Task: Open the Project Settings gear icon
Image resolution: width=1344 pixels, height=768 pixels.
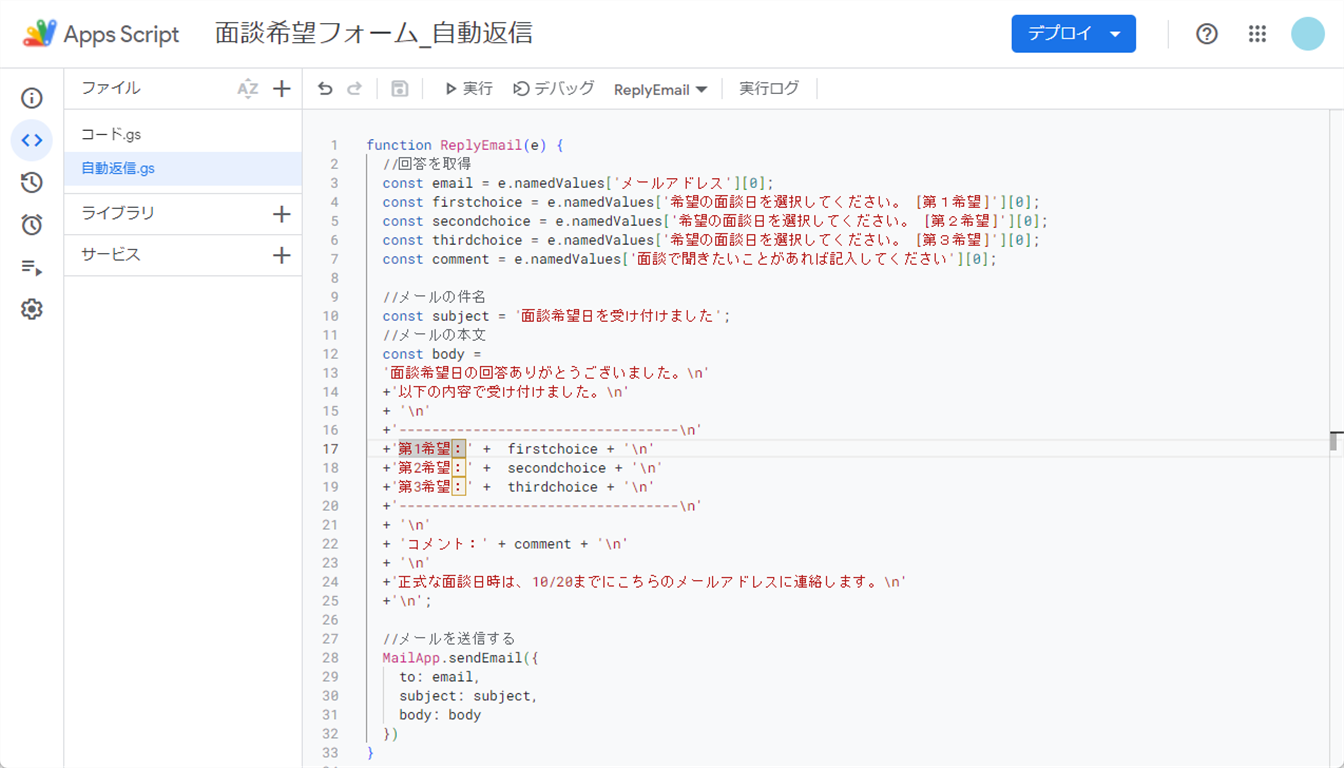Action: click(x=32, y=310)
